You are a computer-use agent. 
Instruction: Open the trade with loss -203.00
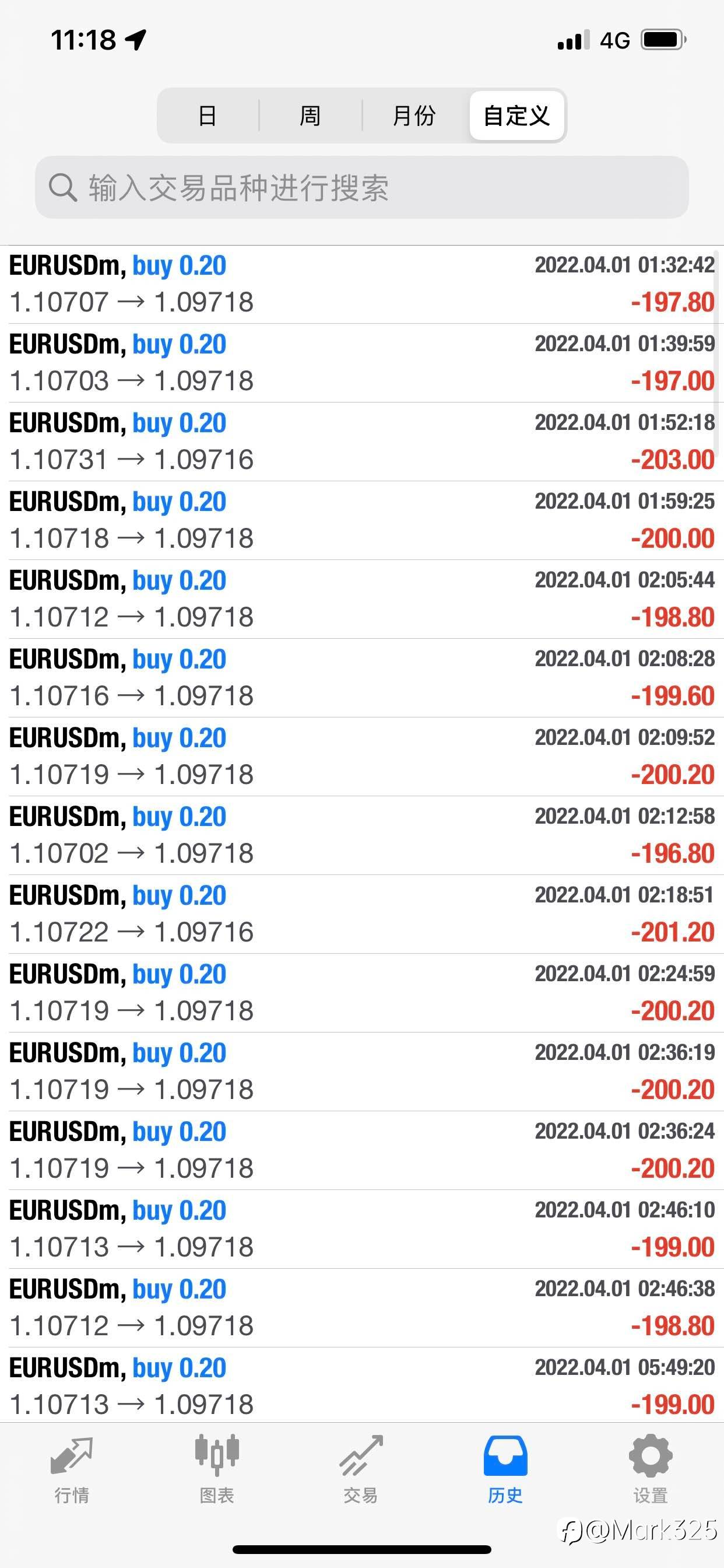point(362,442)
